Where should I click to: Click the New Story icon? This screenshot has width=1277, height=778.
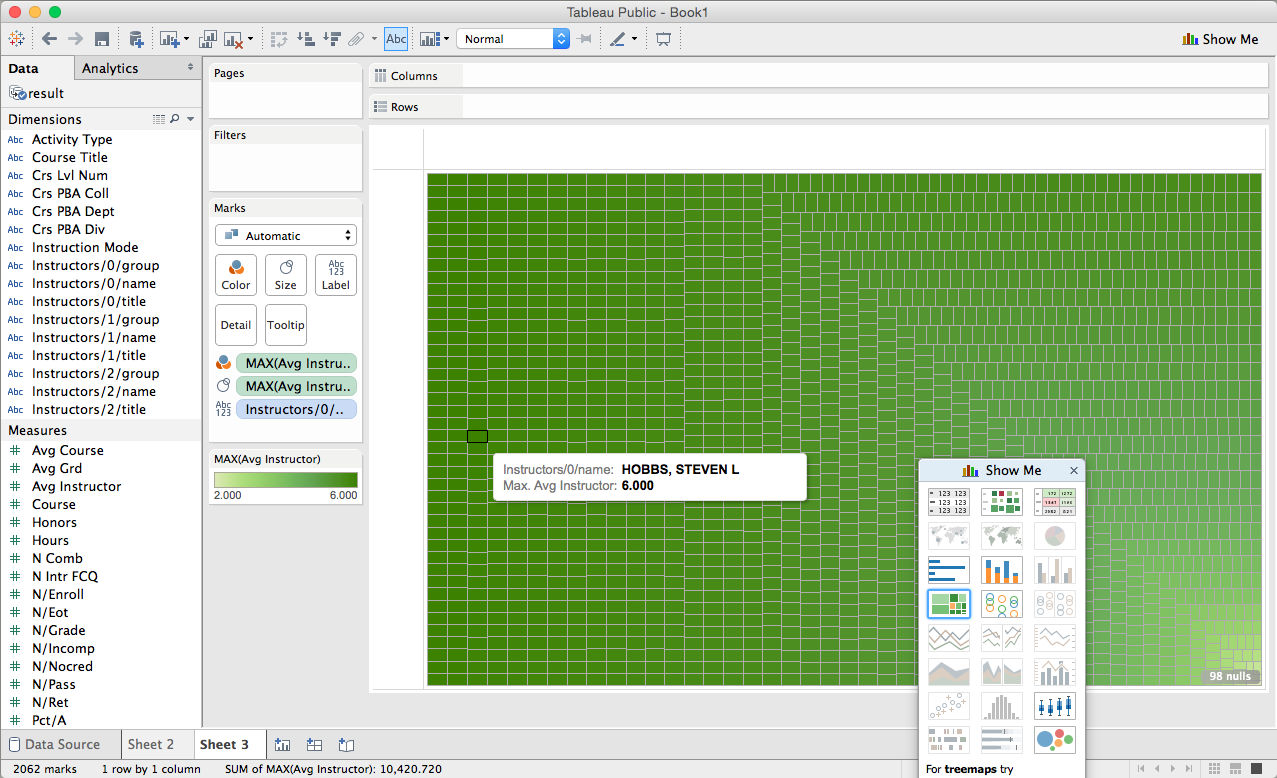coord(346,744)
